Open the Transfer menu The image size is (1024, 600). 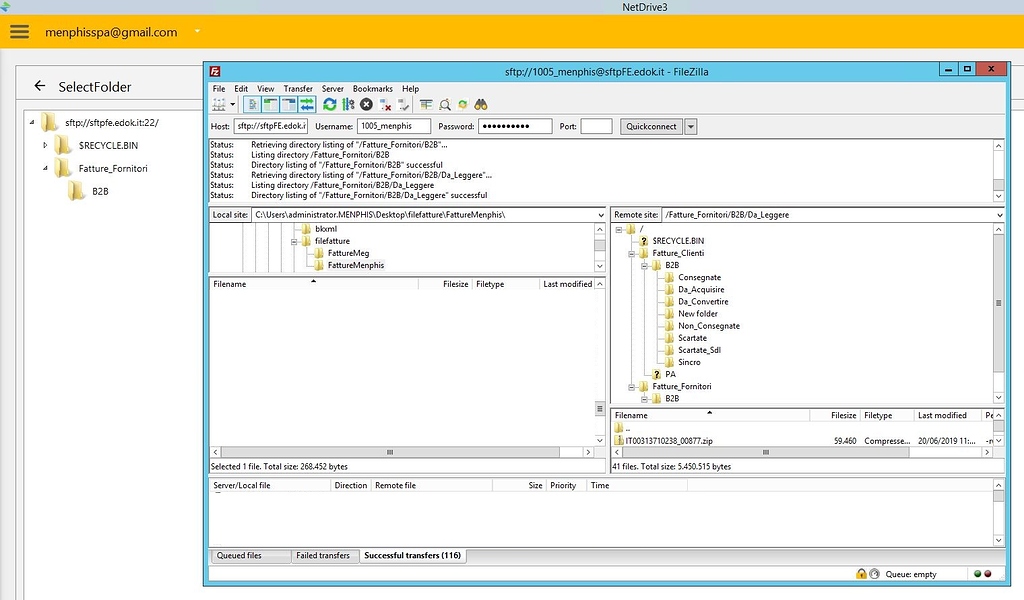pos(297,88)
